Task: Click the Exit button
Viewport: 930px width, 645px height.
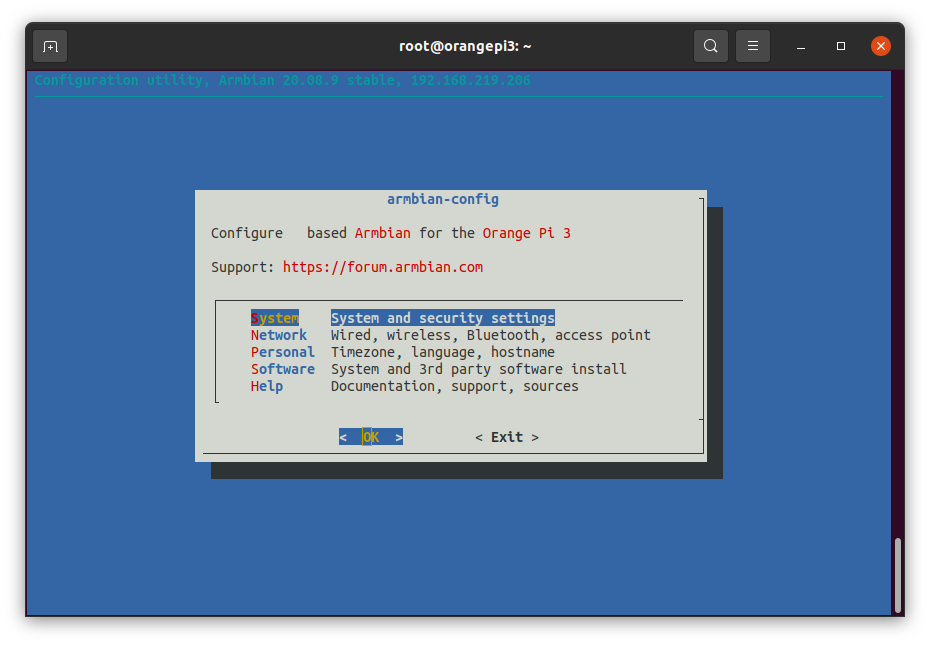Action: pos(507,437)
